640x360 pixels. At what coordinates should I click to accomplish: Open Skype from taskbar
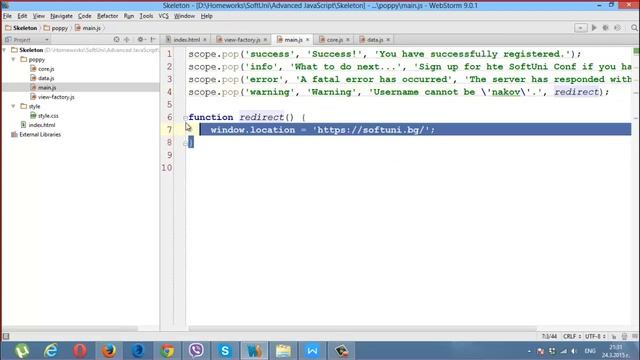[225, 351]
